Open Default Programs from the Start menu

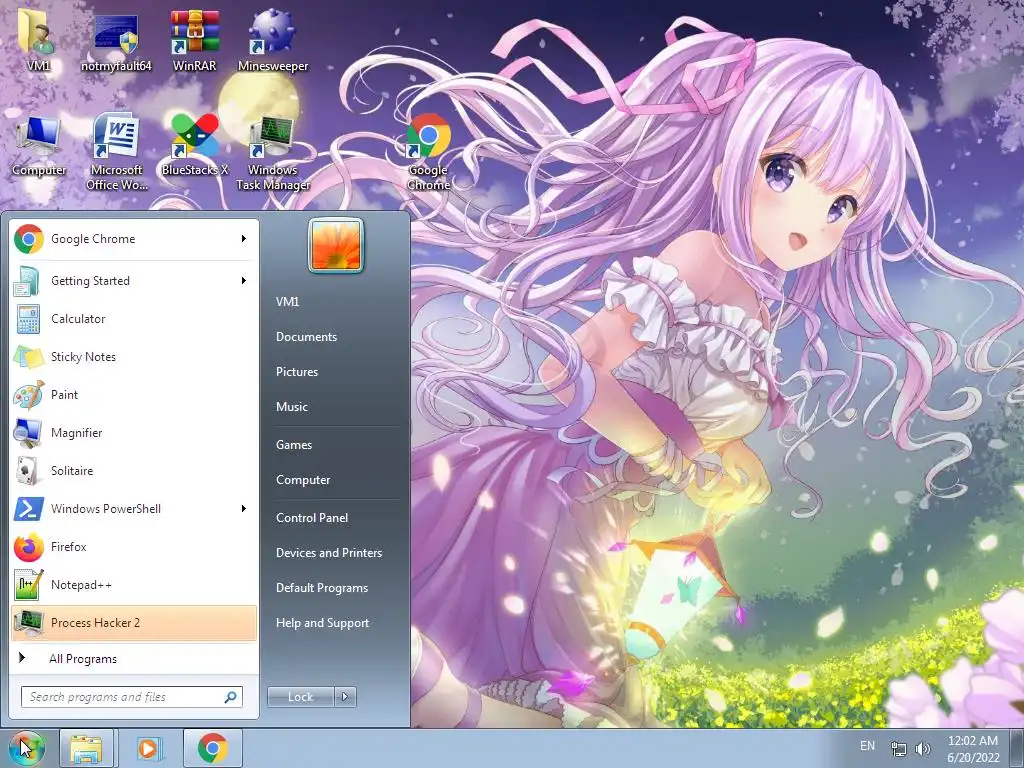322,588
